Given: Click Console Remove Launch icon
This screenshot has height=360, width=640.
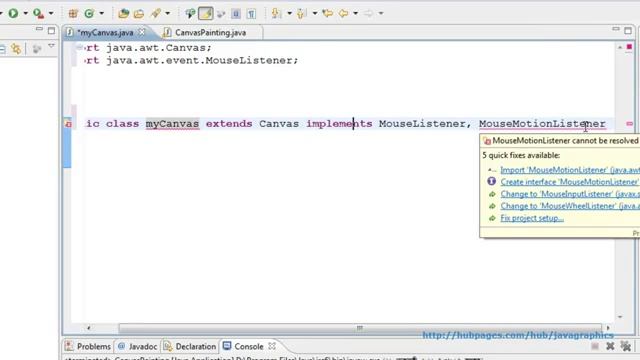Looking at the screenshot, I should coord(610,346).
